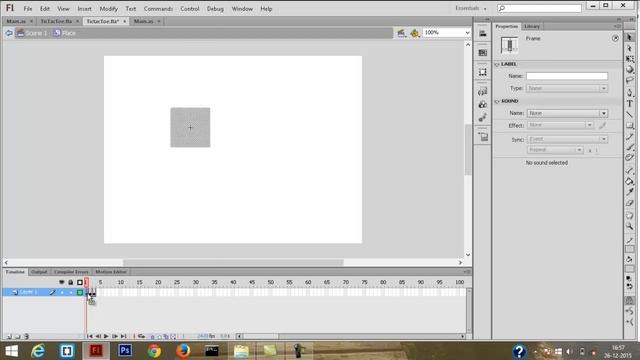640x360 pixels.
Task: Toggle Layer 1 lock dot
Action: (x=71, y=292)
